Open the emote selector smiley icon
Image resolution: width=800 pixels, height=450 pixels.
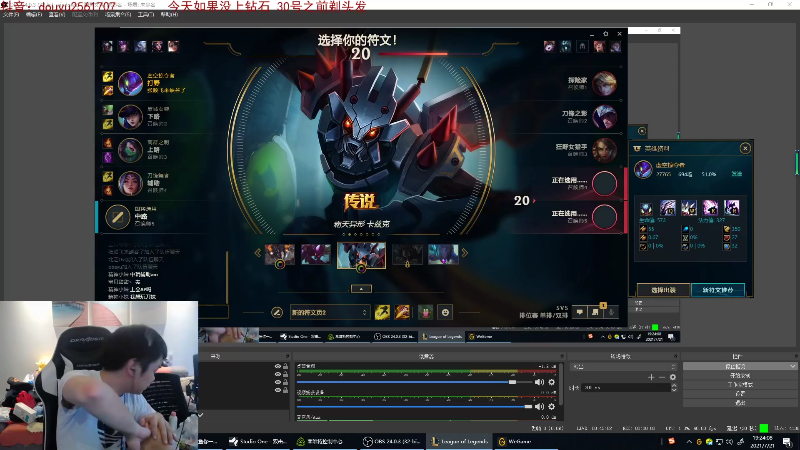tap(445, 312)
